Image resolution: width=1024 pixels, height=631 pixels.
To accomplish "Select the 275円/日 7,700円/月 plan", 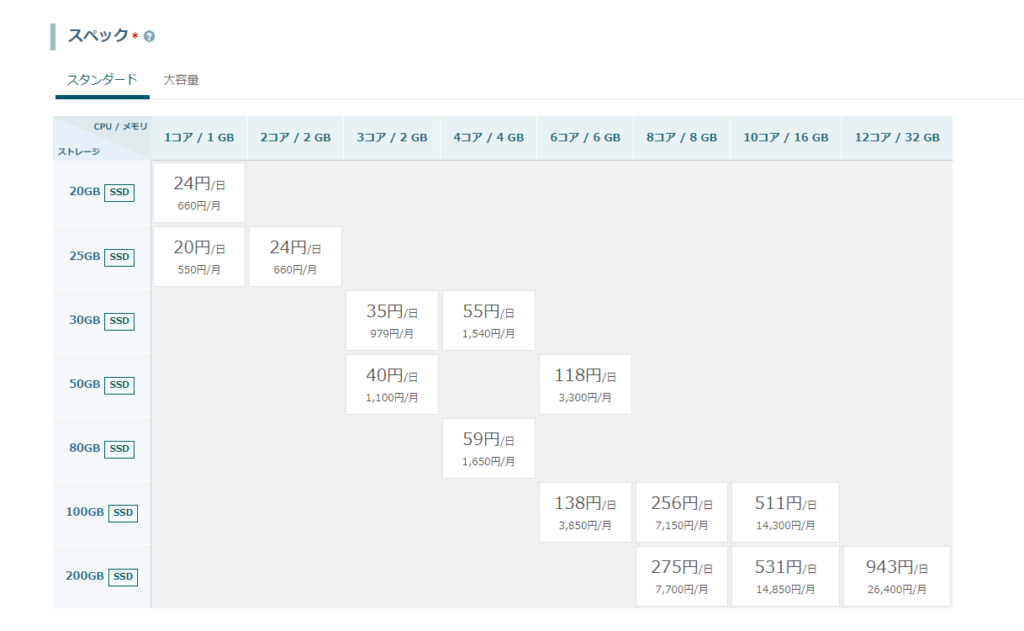I will click(681, 577).
